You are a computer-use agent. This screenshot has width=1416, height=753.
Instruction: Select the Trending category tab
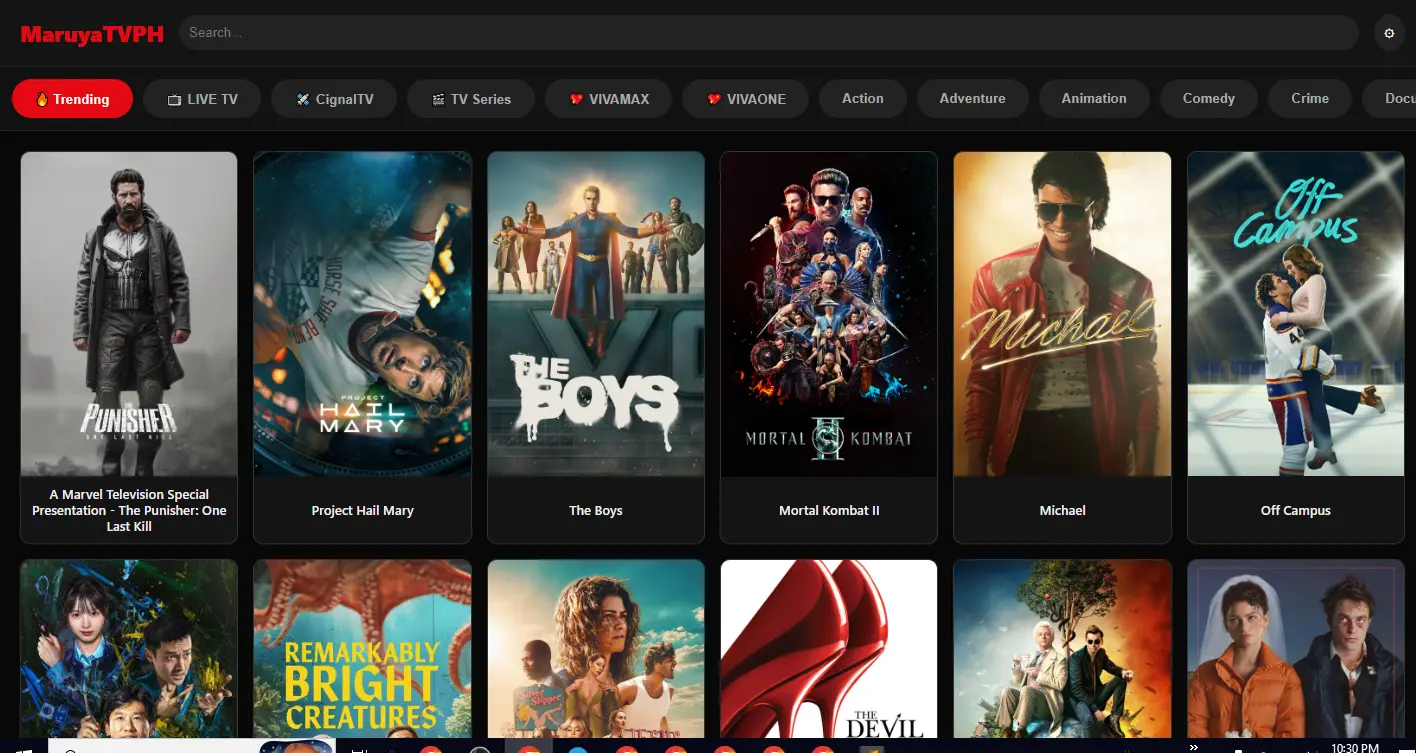[72, 99]
